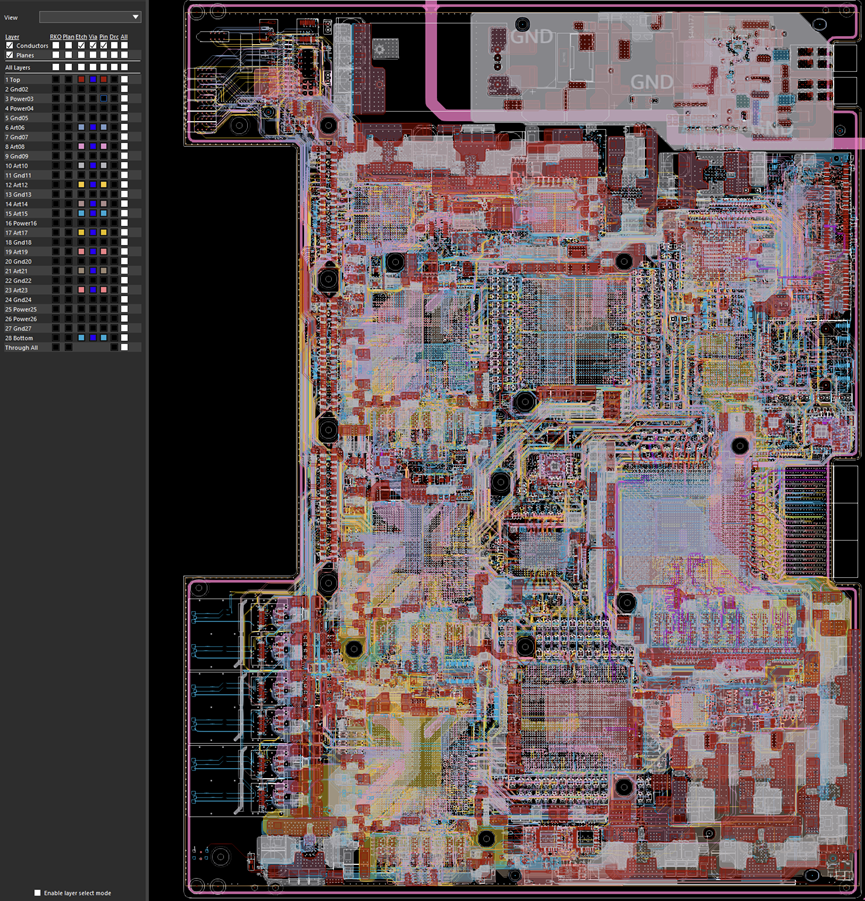Click the Art12 yellow Pin color swatch

104,185
